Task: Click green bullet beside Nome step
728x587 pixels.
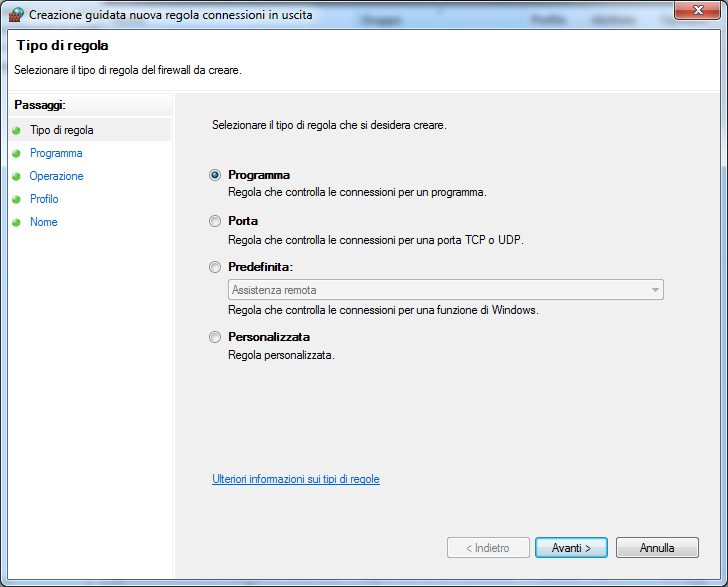Action: click(16, 223)
